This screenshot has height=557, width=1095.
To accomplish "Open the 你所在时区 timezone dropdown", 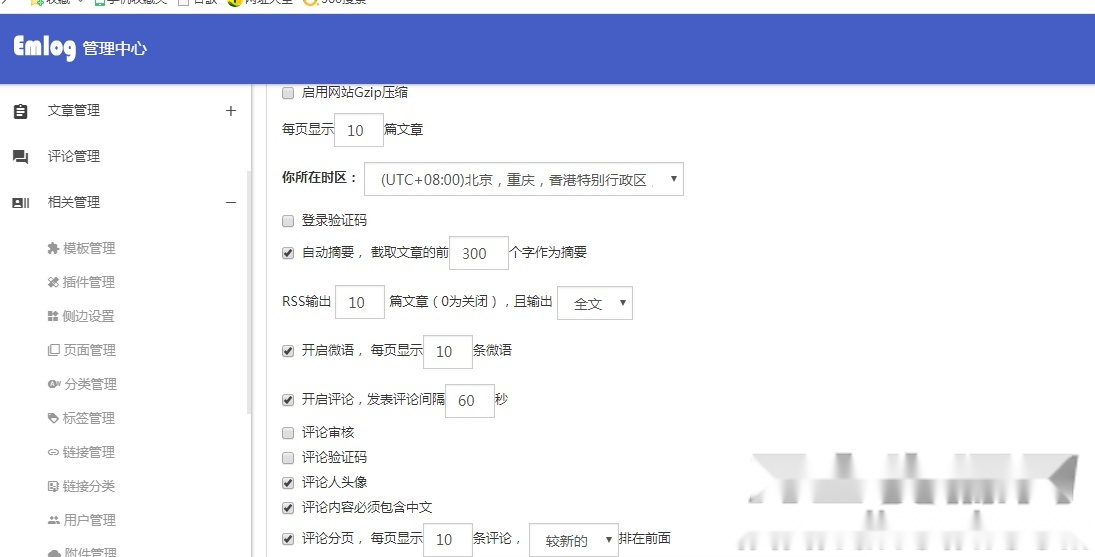I will coord(524,179).
